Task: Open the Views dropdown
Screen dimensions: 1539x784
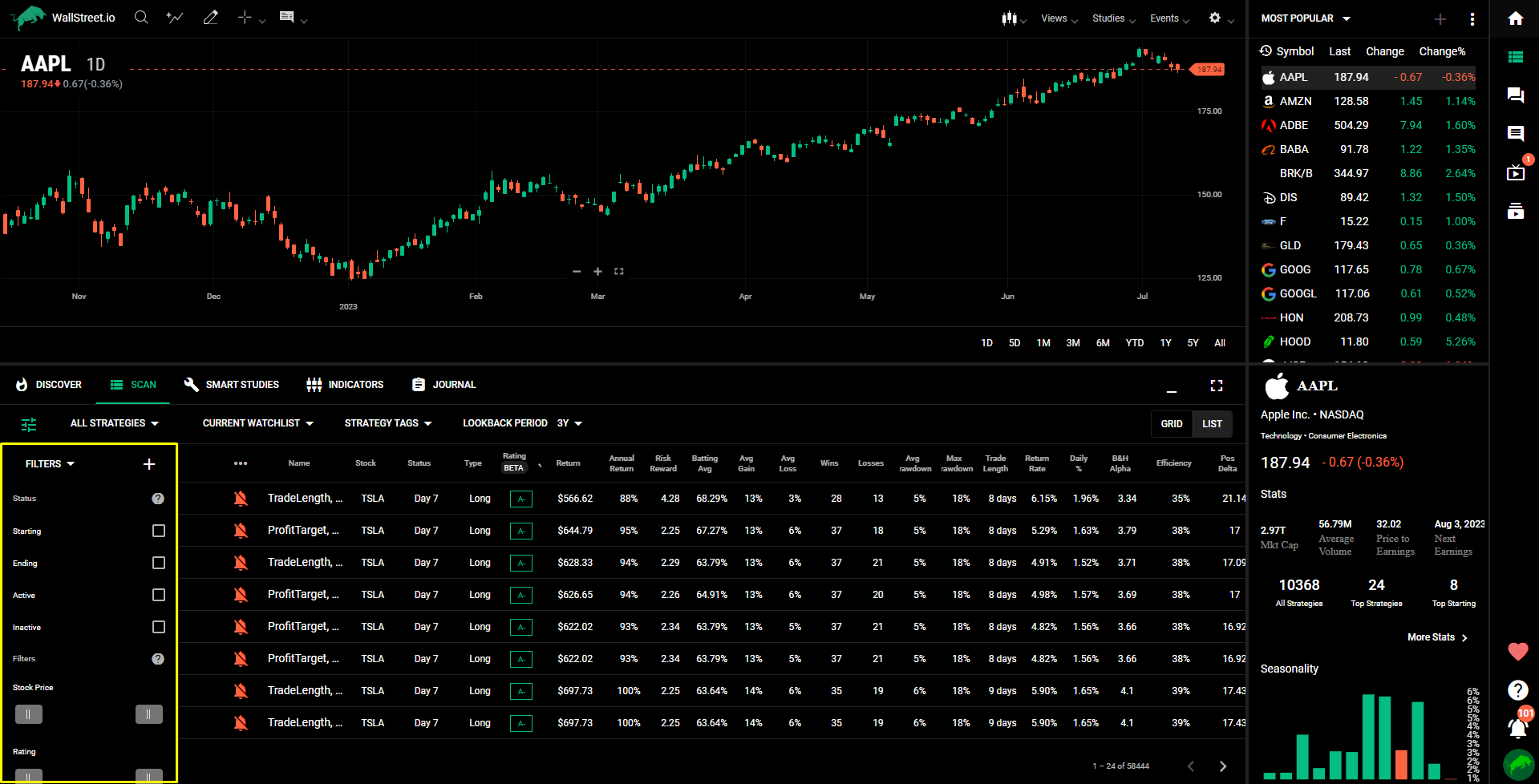Action: click(x=1059, y=18)
